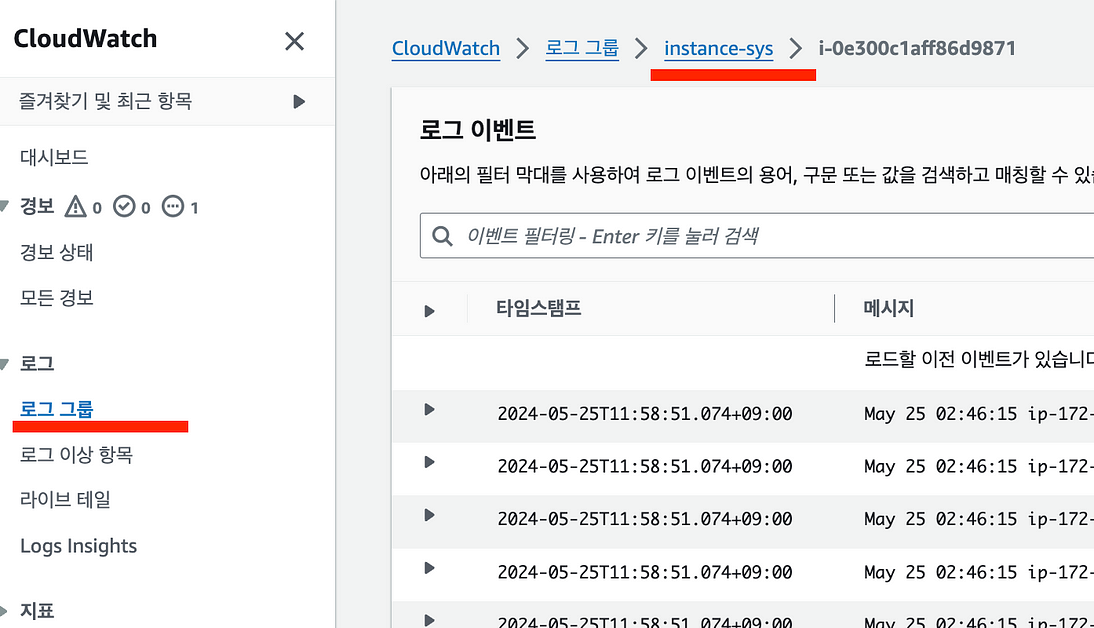The width and height of the screenshot is (1094, 628).
Task: Expand 즐겨찾기 및 최근 항목 arrow
Action: point(299,102)
